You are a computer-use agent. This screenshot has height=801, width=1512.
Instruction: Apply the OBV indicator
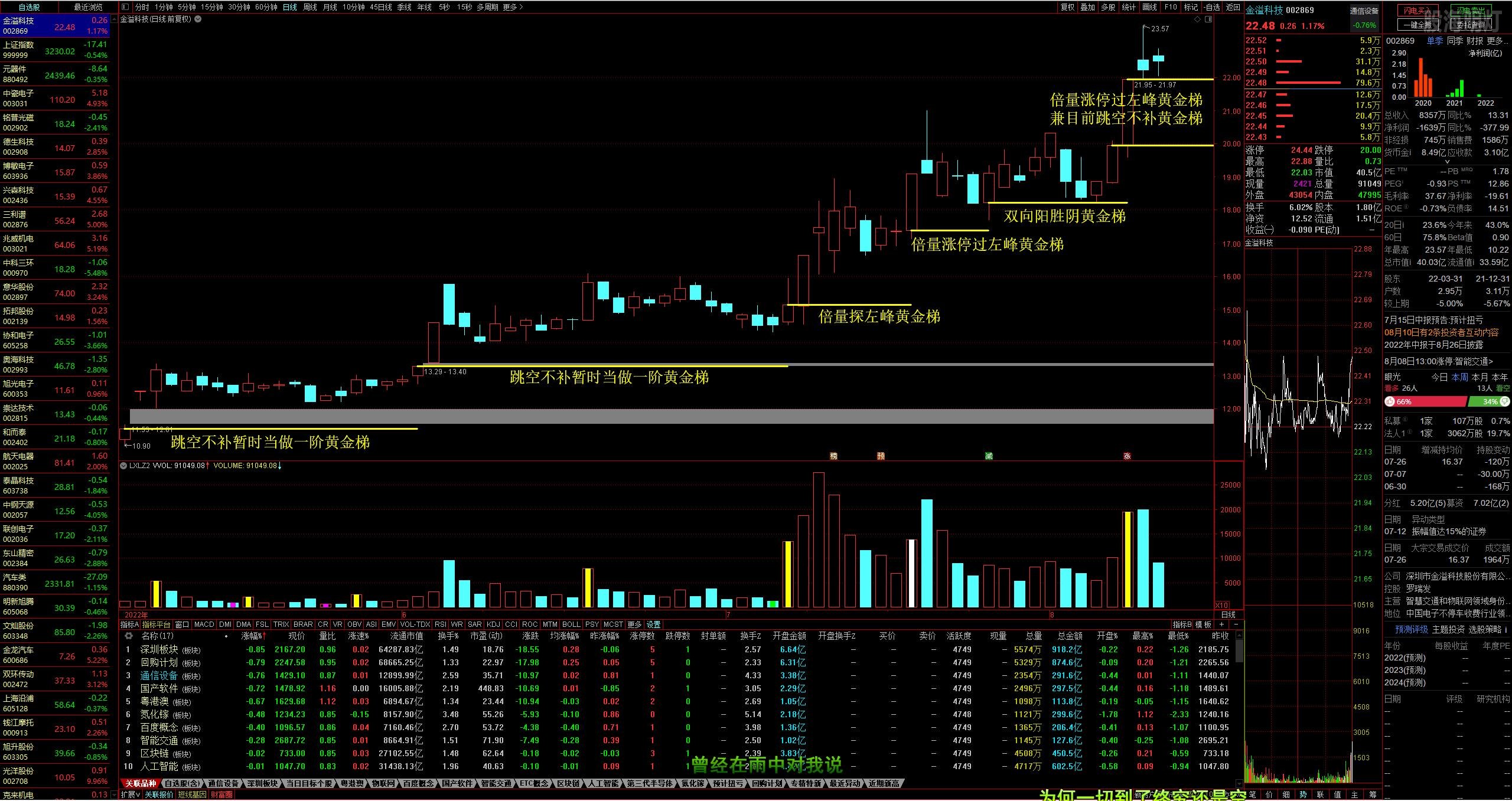(354, 625)
